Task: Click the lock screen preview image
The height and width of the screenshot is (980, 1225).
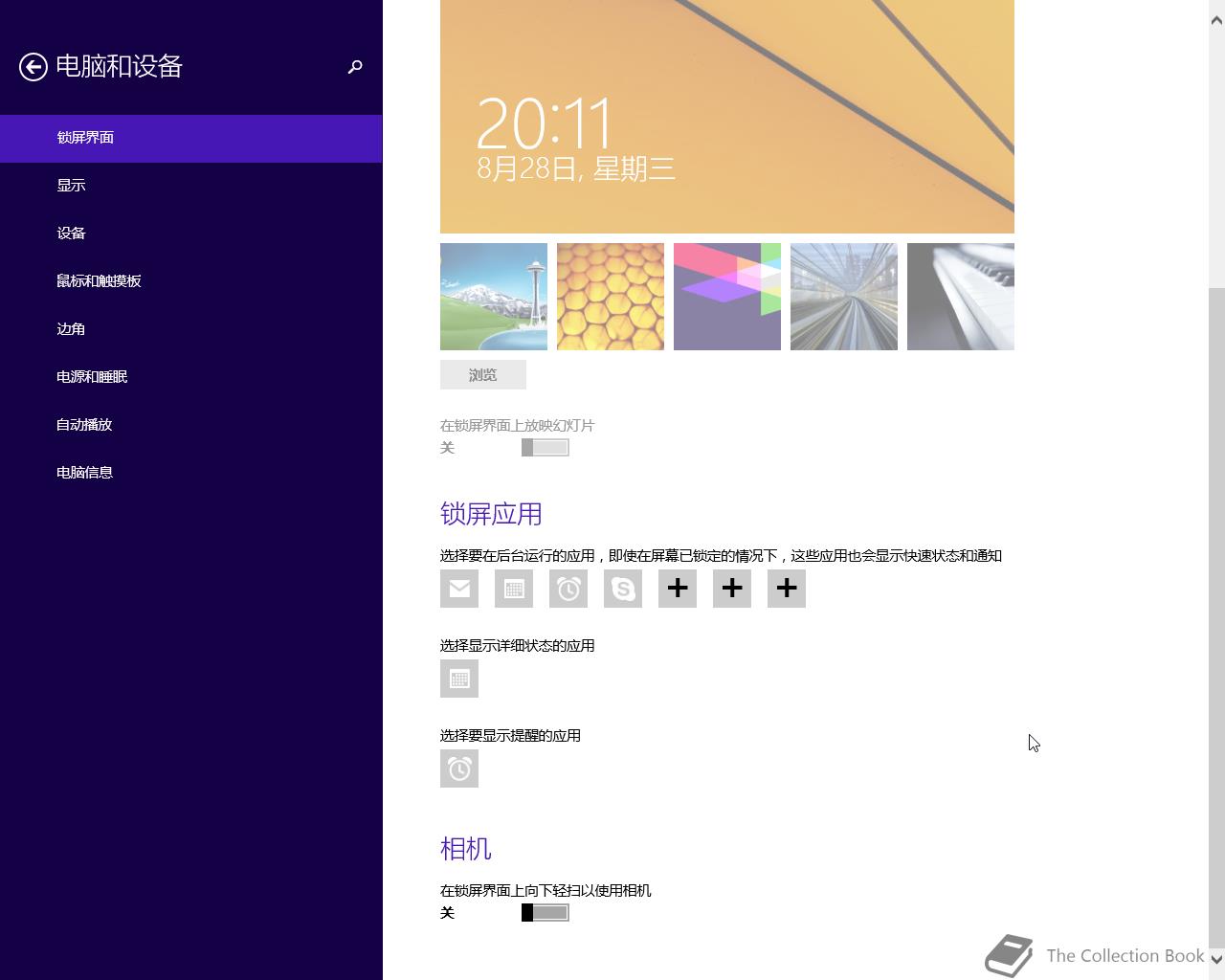Action: click(x=727, y=117)
